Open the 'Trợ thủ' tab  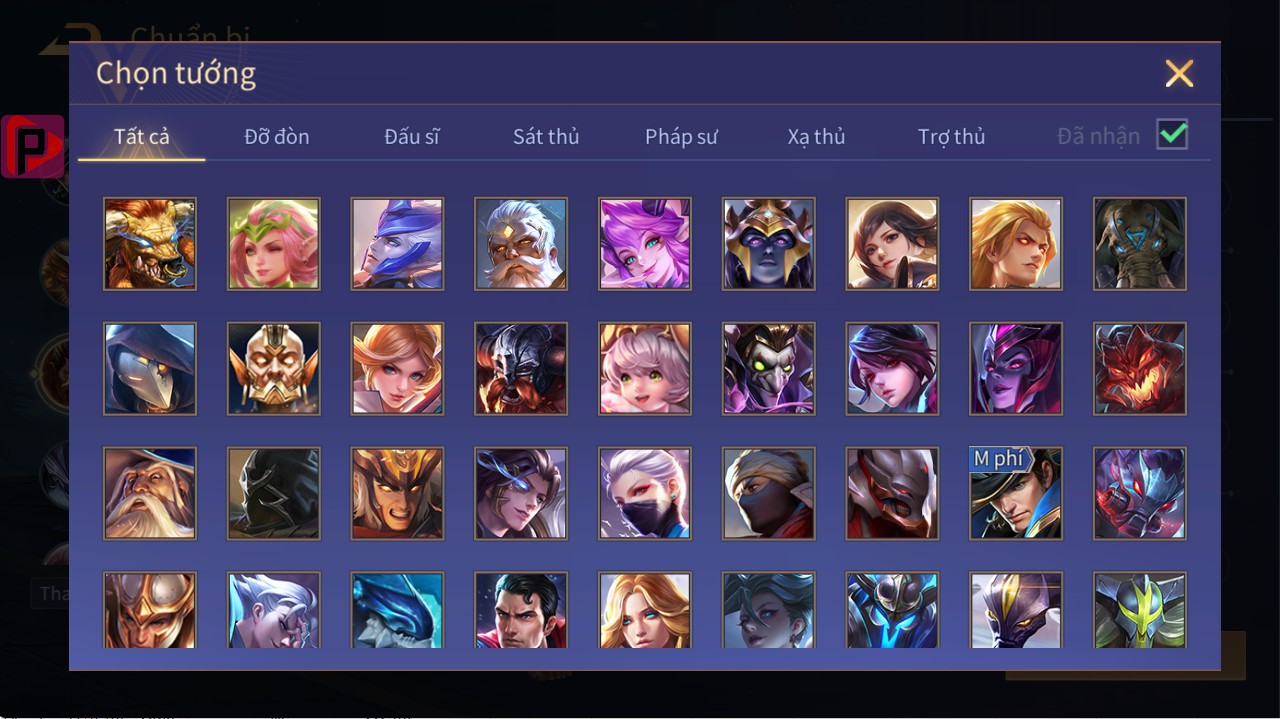951,136
